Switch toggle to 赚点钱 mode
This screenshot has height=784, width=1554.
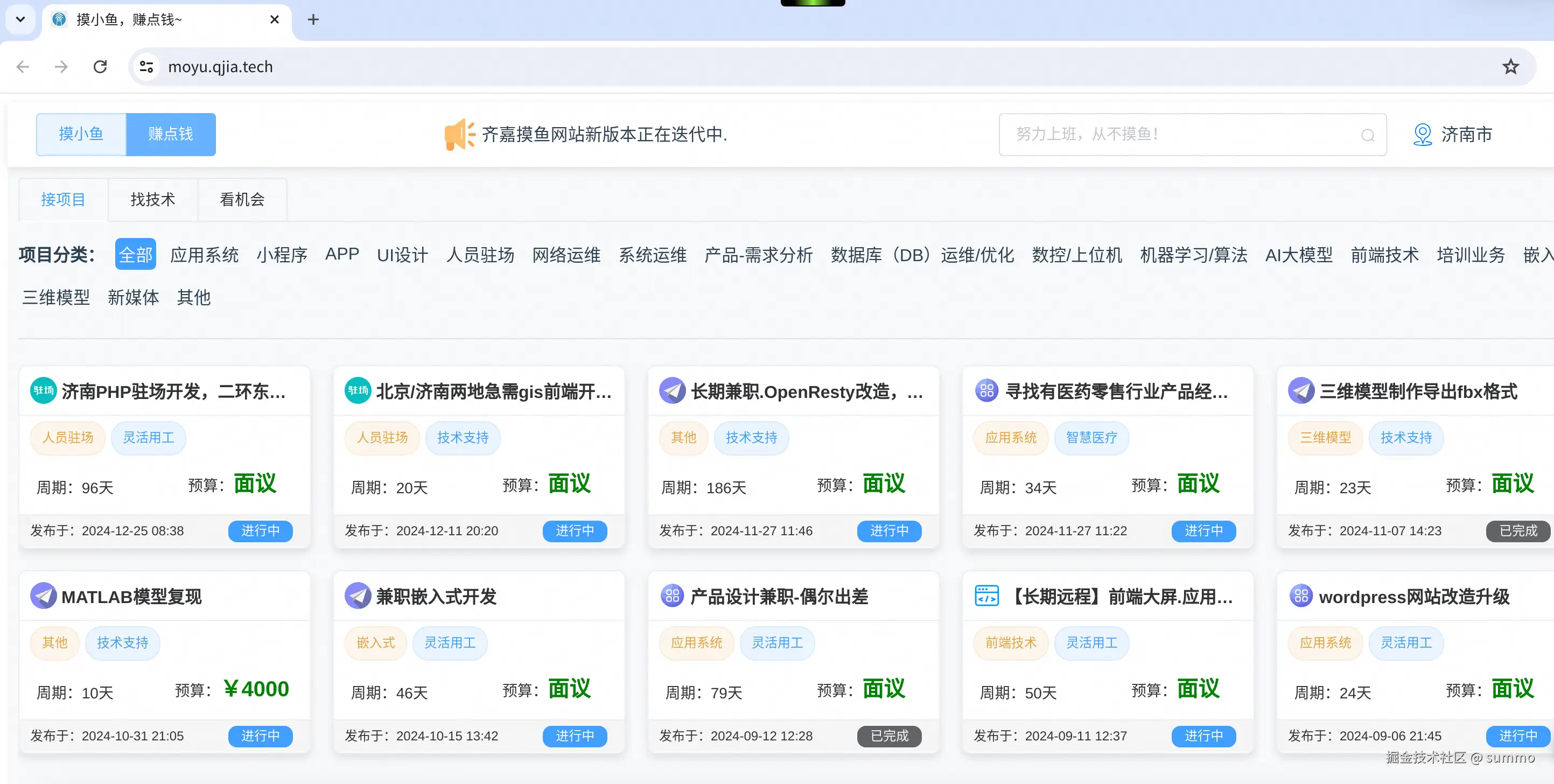171,134
